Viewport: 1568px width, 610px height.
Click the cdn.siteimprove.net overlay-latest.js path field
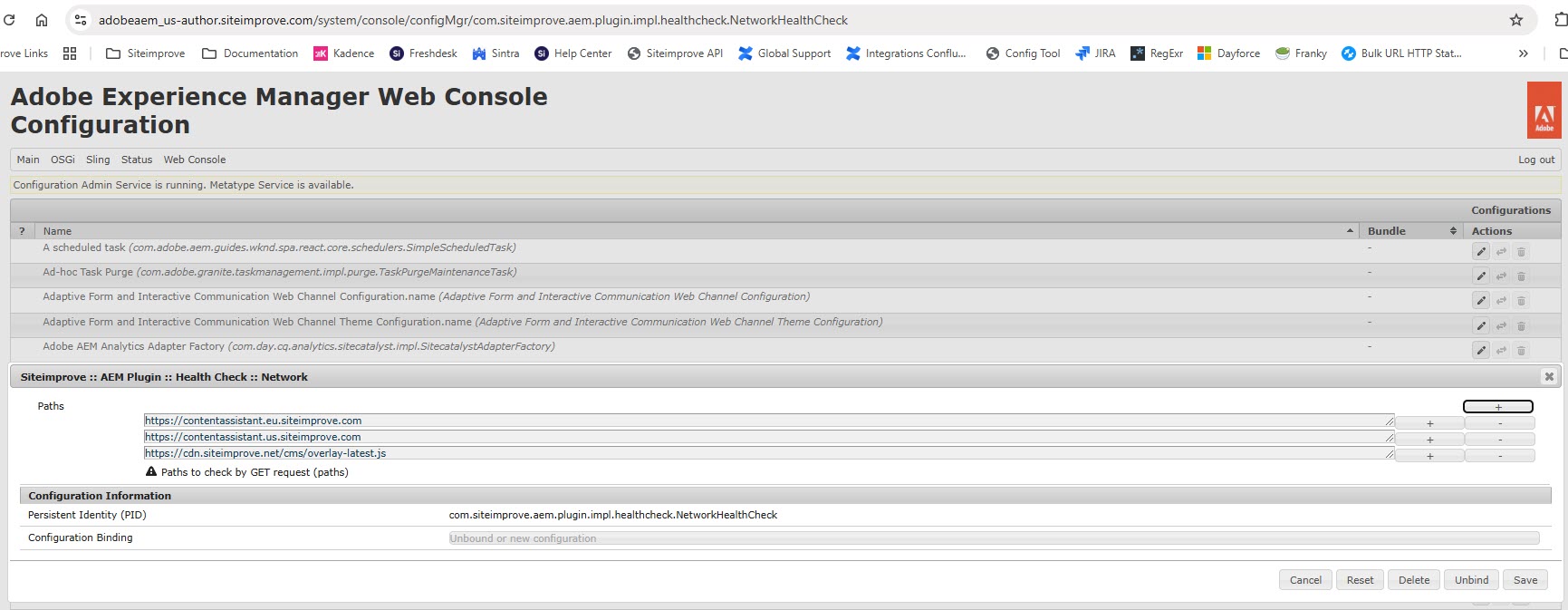[x=768, y=453]
